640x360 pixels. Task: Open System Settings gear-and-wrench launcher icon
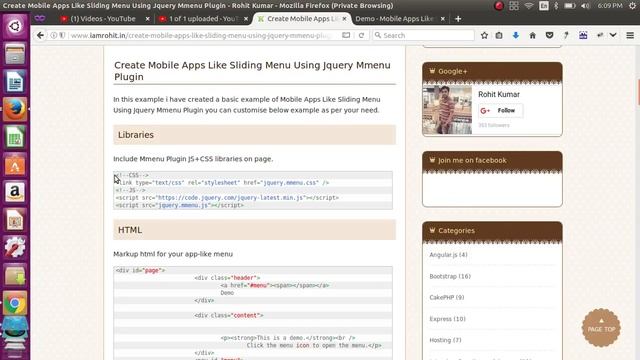[x=15, y=247]
